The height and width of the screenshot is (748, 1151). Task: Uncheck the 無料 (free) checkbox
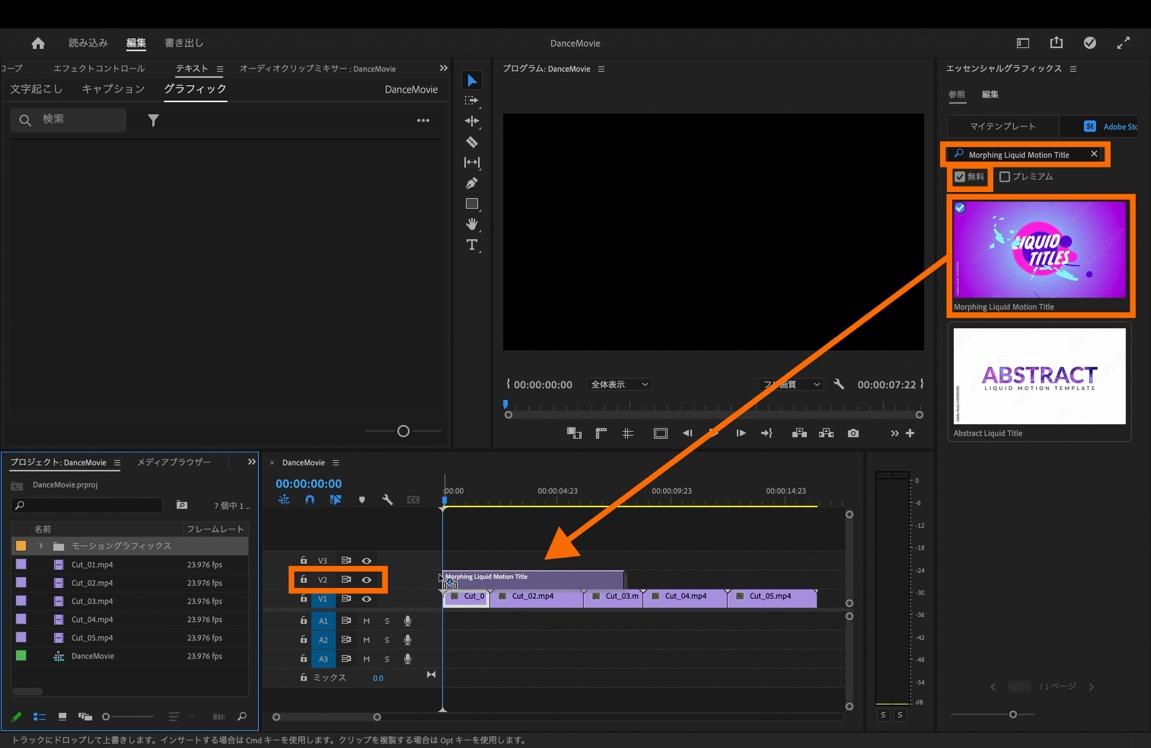click(x=960, y=177)
